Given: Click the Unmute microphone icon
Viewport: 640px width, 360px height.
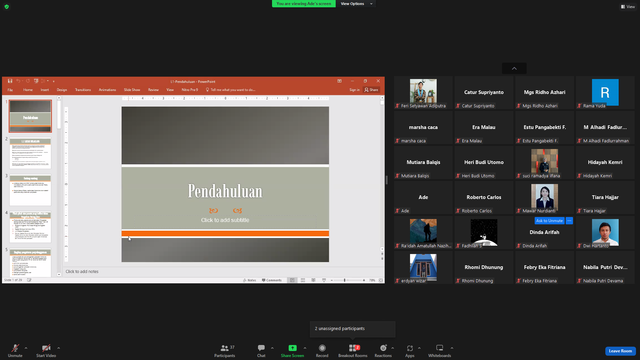Looking at the screenshot, I should pyautogui.click(x=15, y=348).
